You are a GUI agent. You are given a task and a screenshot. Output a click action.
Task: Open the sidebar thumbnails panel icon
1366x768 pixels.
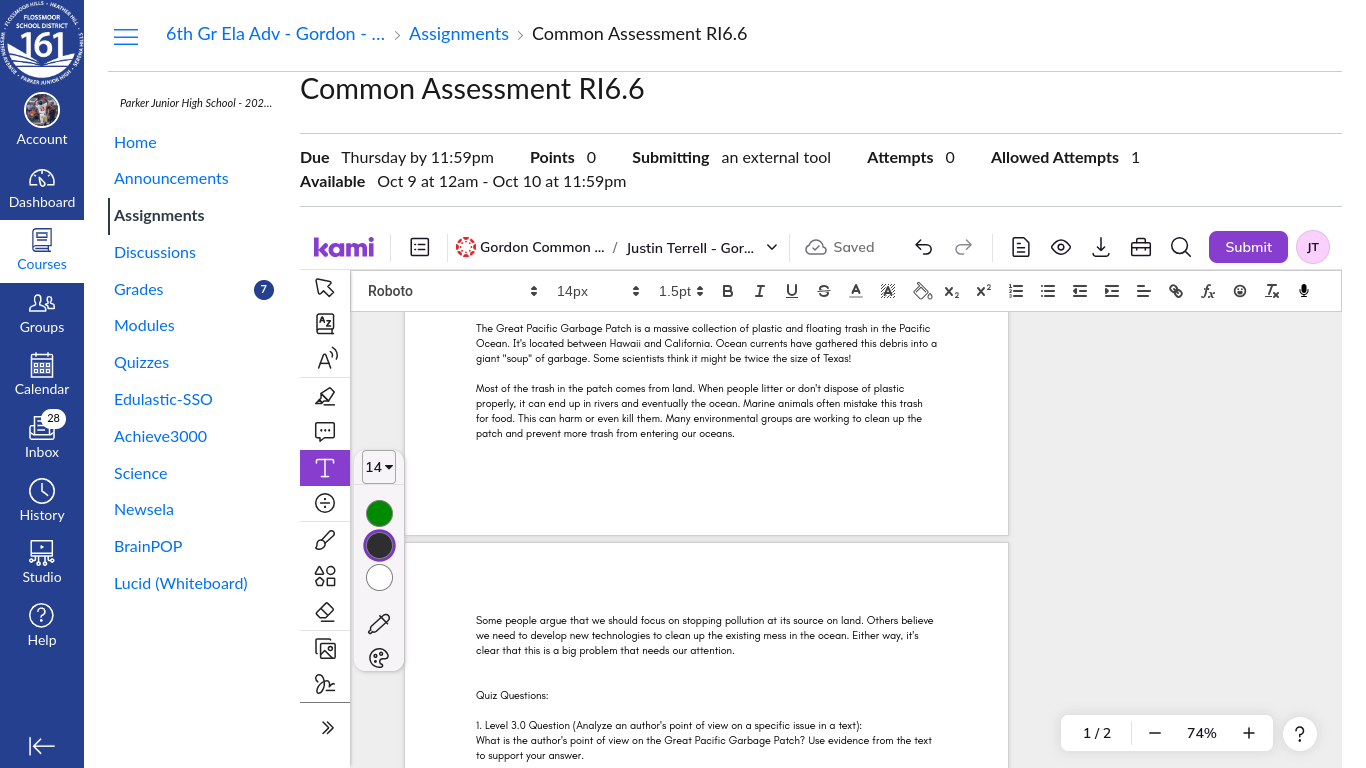point(420,247)
